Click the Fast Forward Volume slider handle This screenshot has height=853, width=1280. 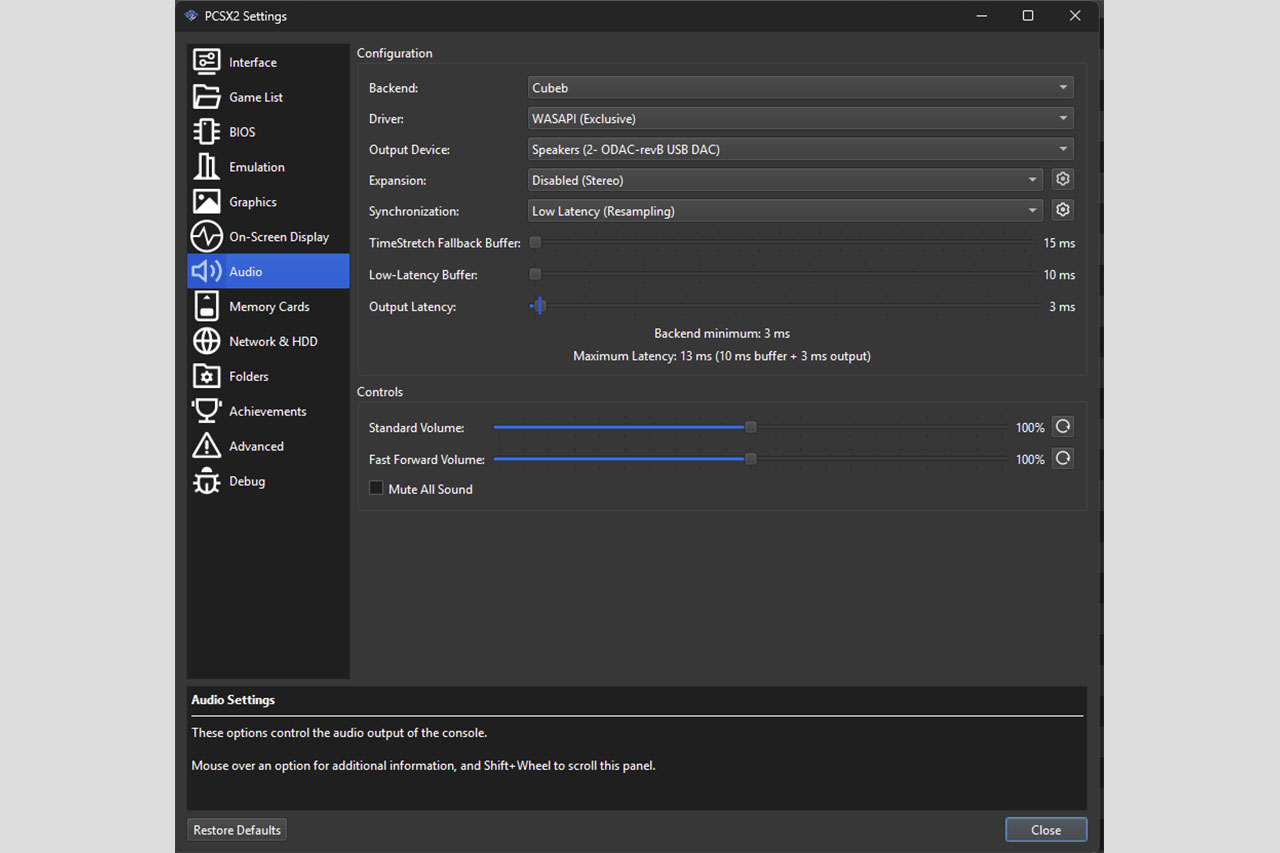click(750, 459)
